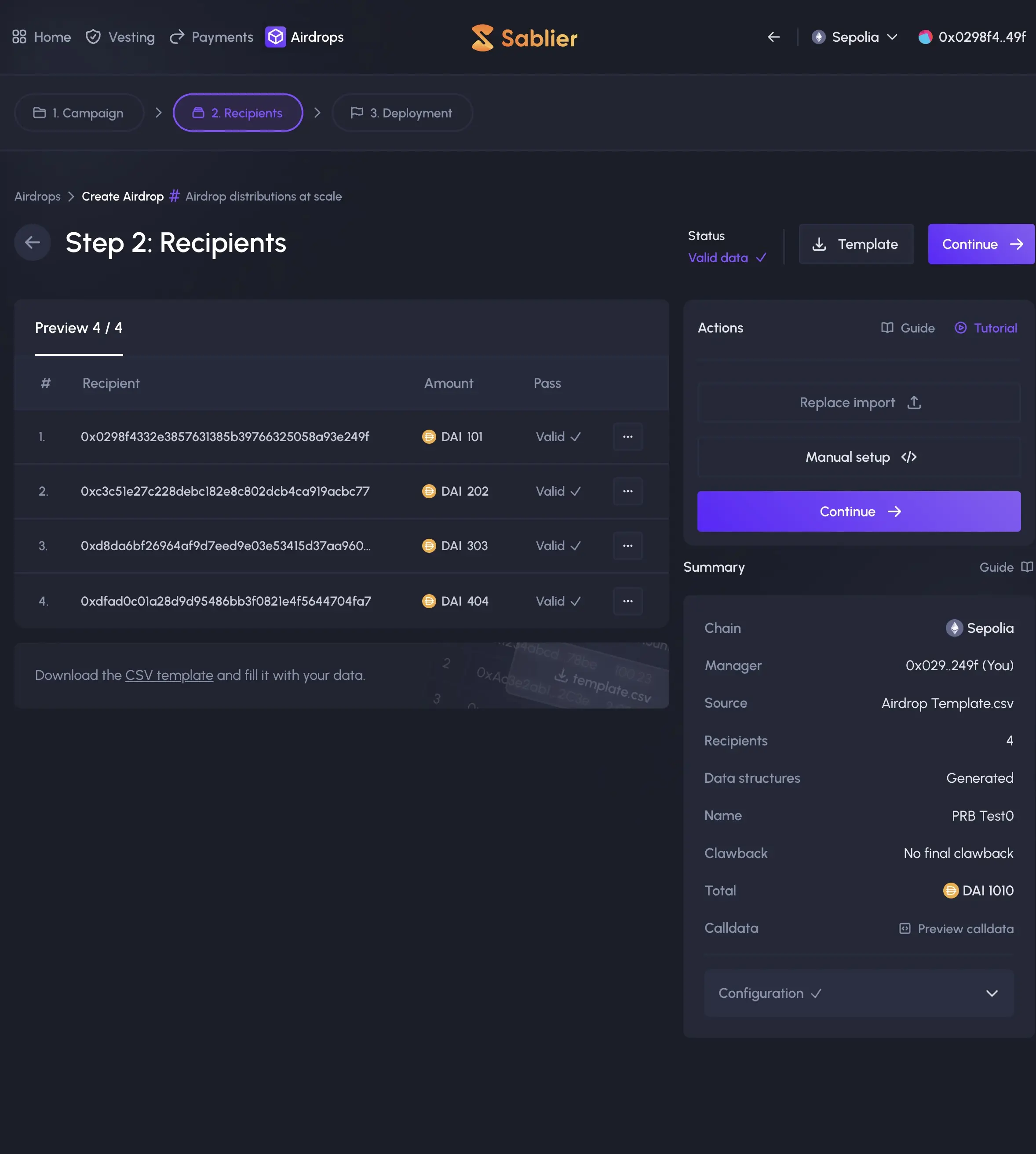Click the Payments navigation icon
This screenshot has height=1154, width=1036.
(176, 37)
